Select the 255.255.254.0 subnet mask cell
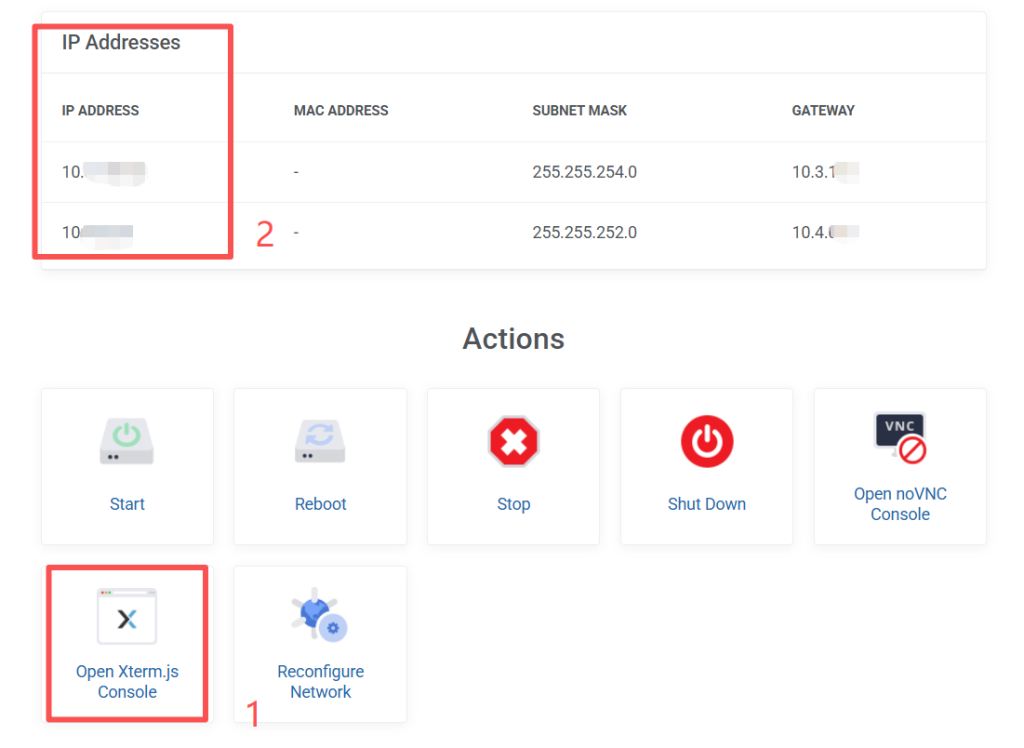 point(584,172)
